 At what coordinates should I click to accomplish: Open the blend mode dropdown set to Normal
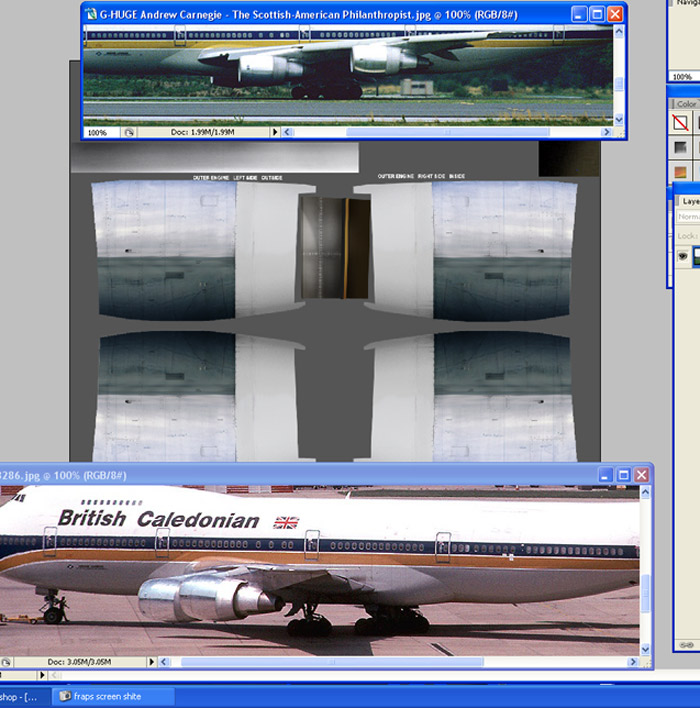click(689, 217)
